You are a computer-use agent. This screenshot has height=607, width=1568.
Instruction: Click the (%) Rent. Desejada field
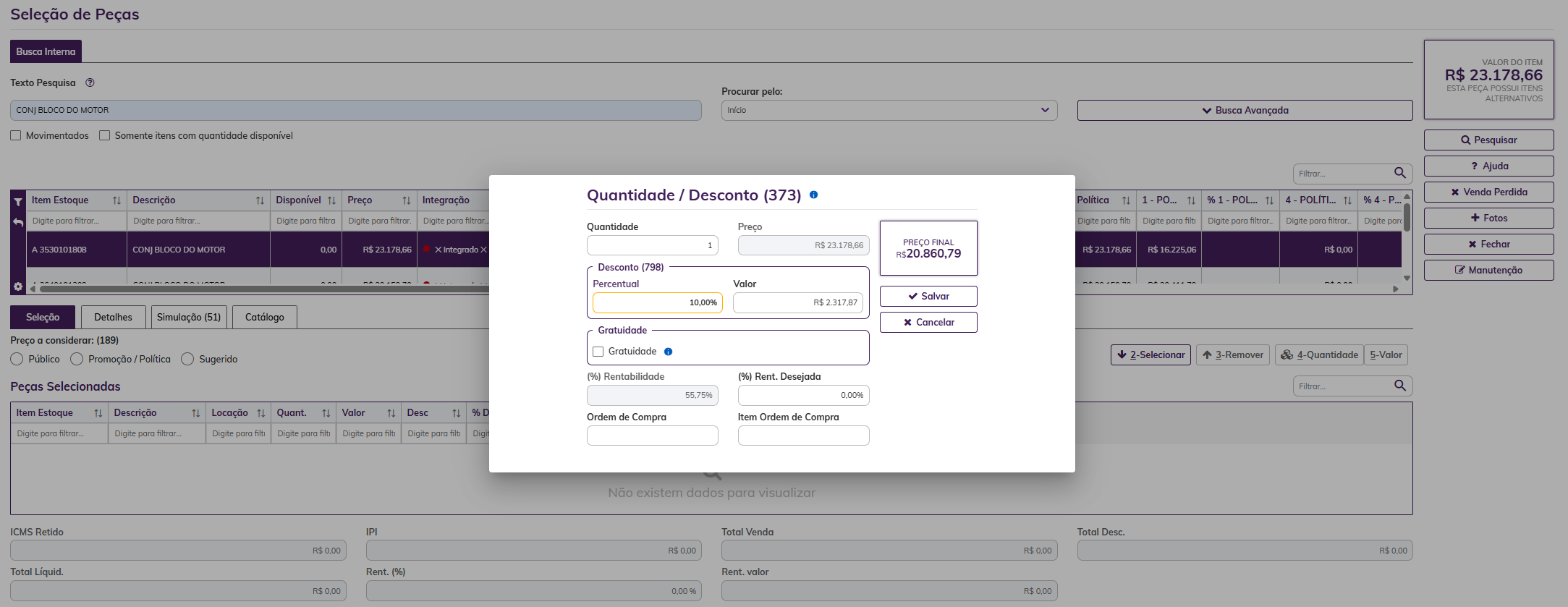coord(803,395)
